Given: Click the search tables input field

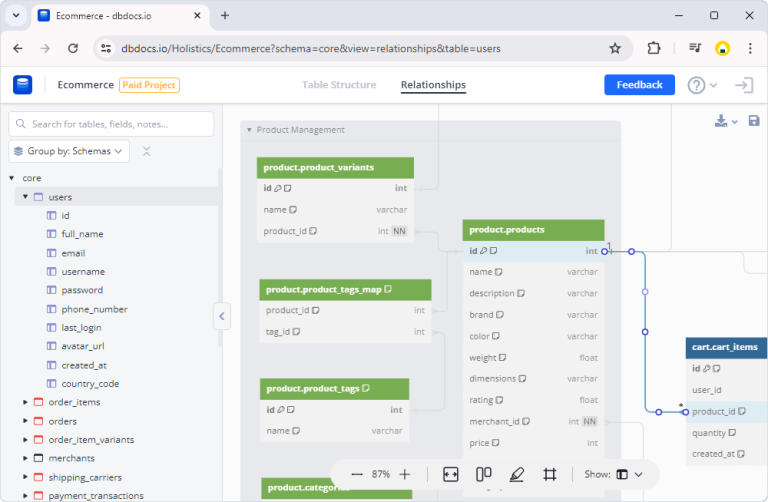Looking at the screenshot, I should tap(111, 124).
